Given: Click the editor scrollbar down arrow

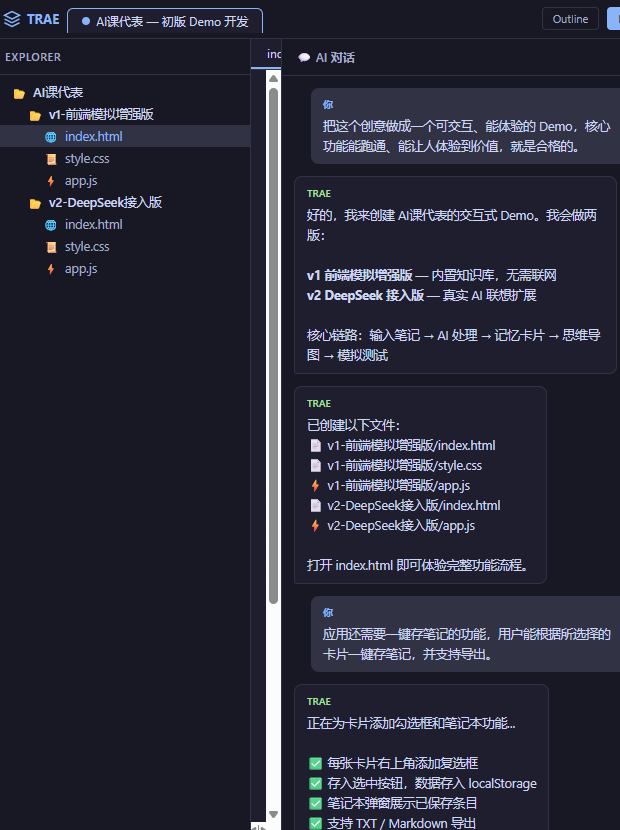Looking at the screenshot, I should [x=273, y=814].
